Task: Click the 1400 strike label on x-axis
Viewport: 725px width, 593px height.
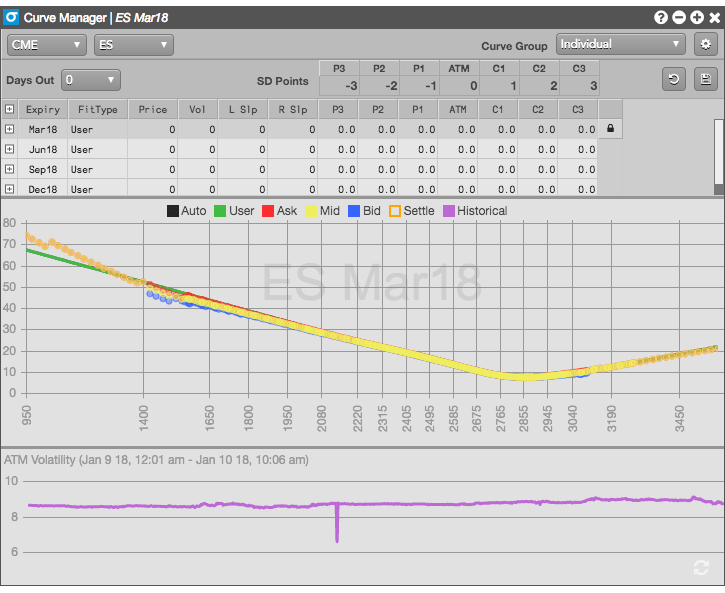Action: coord(143,419)
